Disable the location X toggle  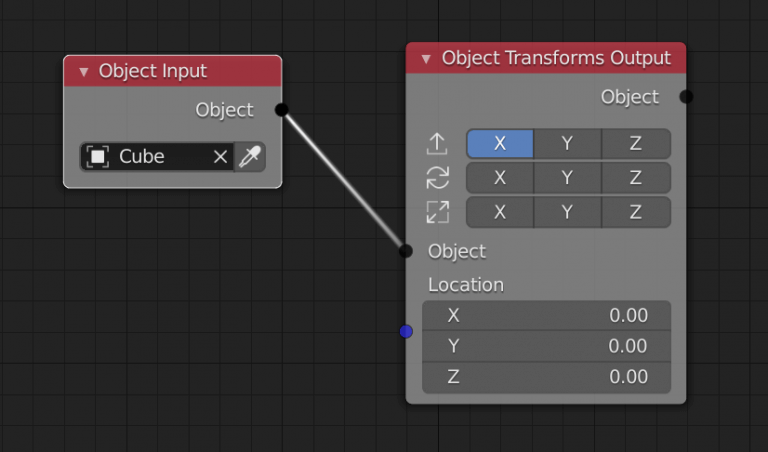[500, 144]
